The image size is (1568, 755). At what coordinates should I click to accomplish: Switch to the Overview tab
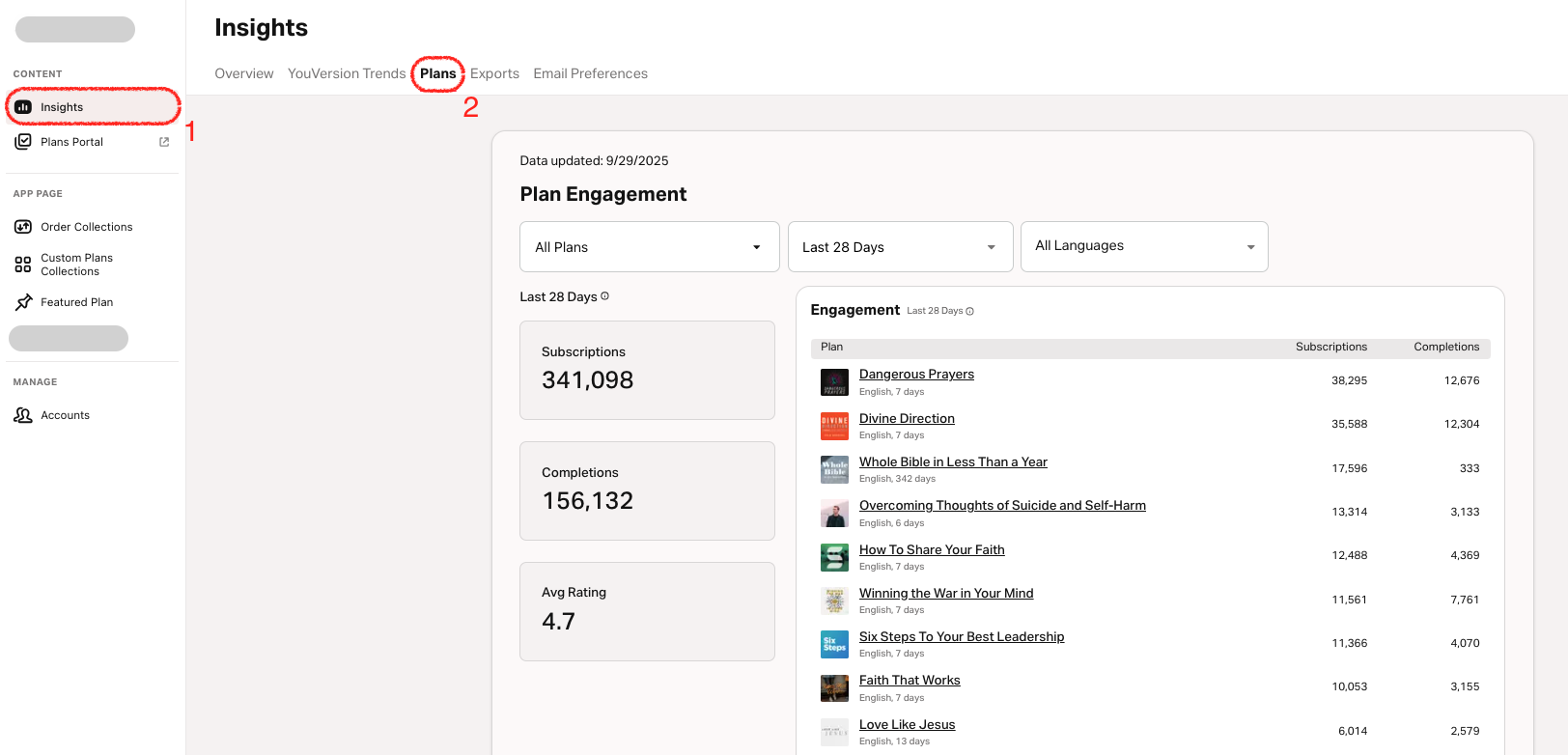(x=244, y=73)
